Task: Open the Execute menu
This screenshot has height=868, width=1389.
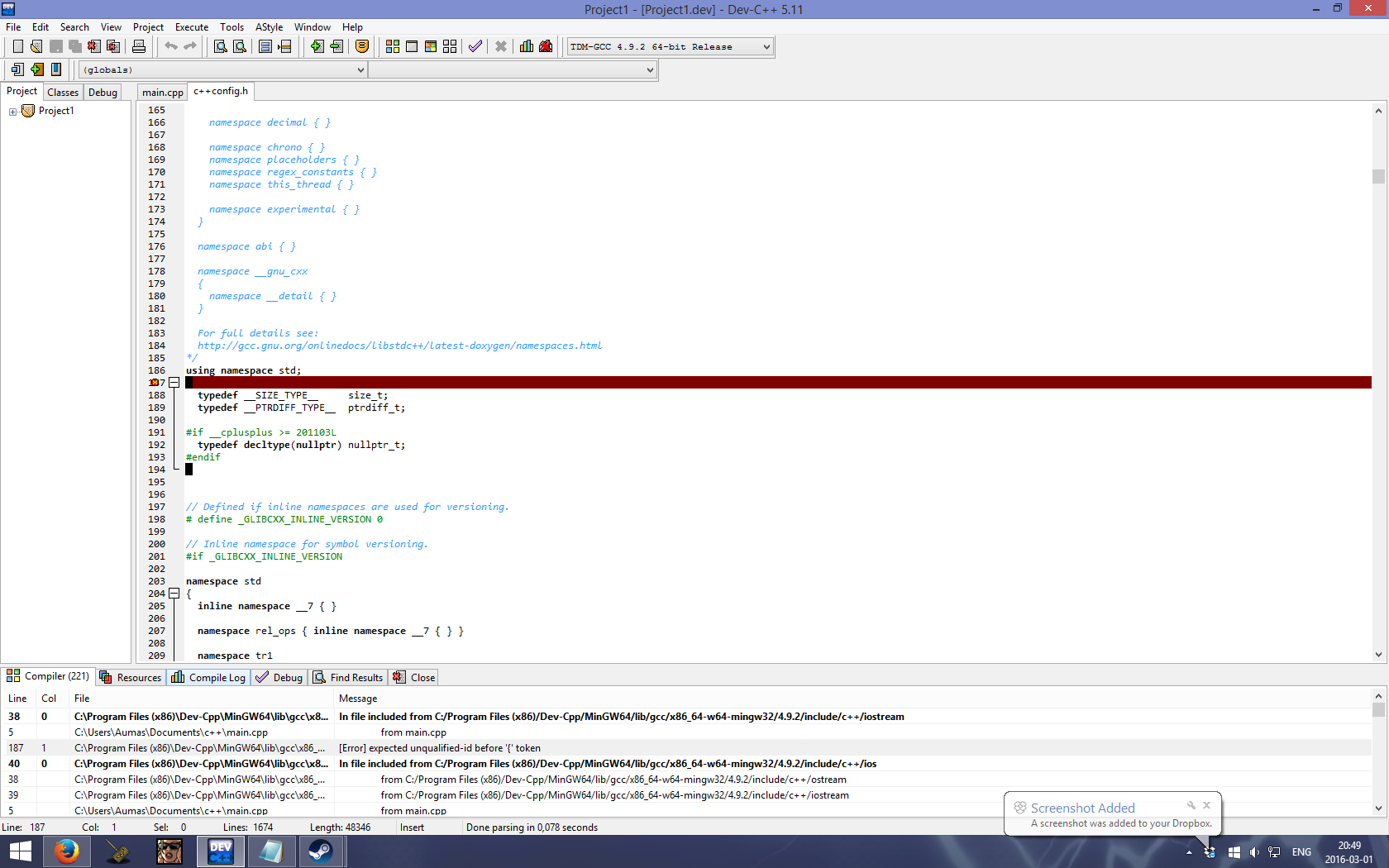Action: click(192, 27)
